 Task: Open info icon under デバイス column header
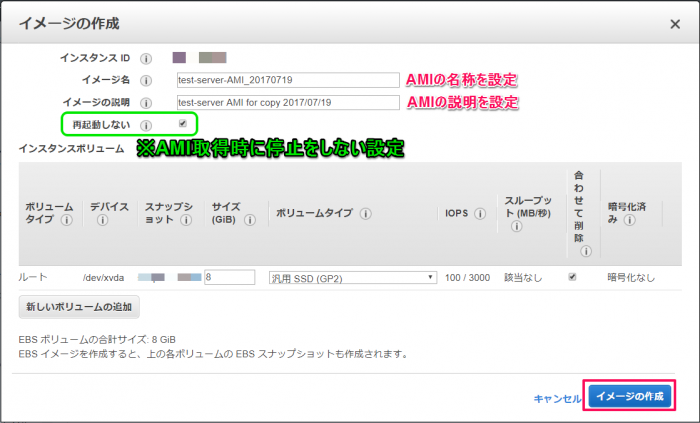[102, 220]
